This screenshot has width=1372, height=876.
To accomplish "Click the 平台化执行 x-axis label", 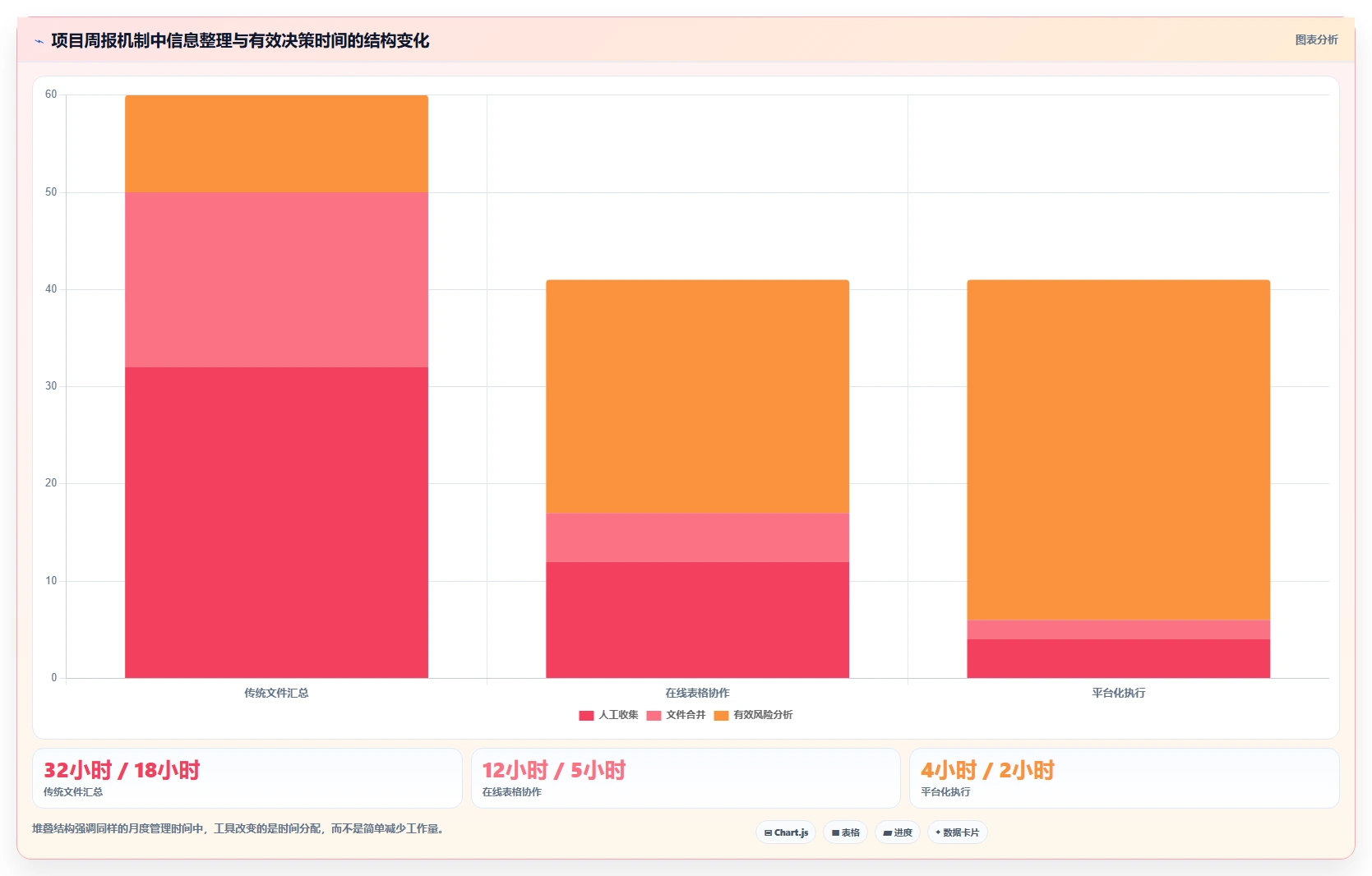I will pyautogui.click(x=1118, y=693).
